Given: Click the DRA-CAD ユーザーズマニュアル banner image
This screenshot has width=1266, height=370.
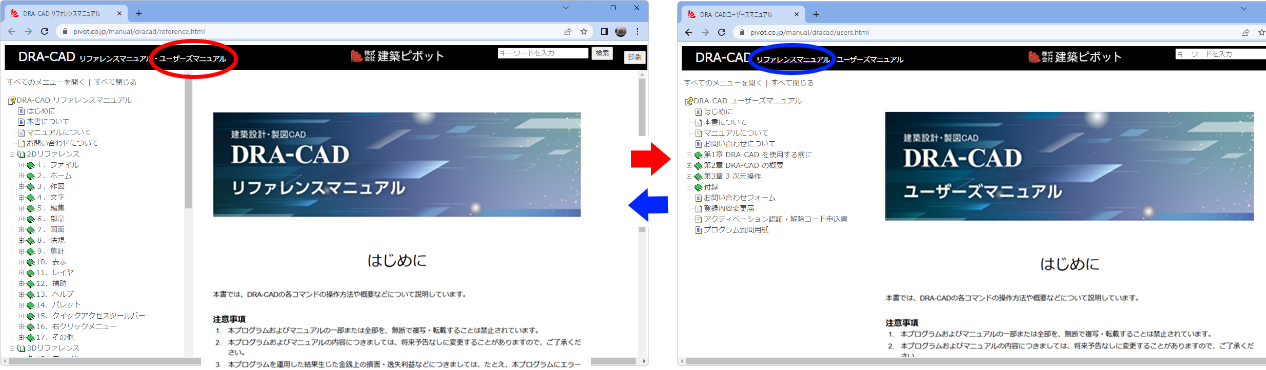Looking at the screenshot, I should point(1069,166).
